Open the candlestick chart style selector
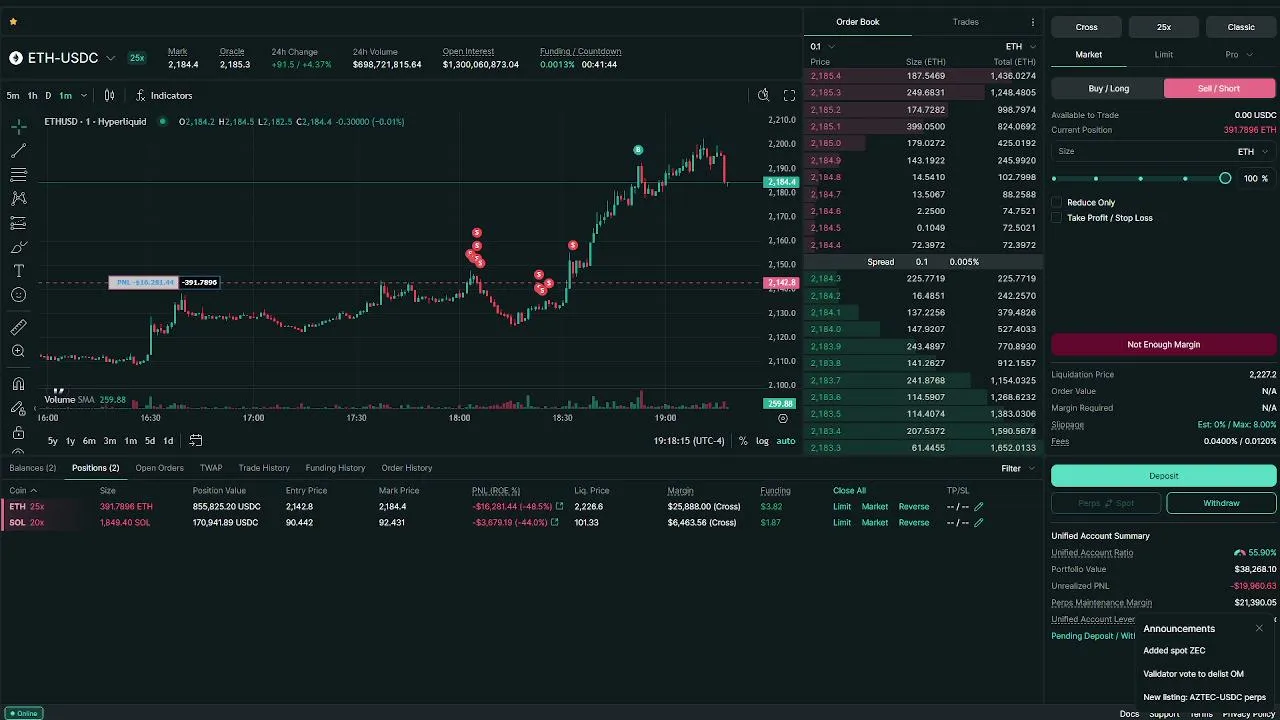Screen dimensions: 1280x720 (109, 95)
